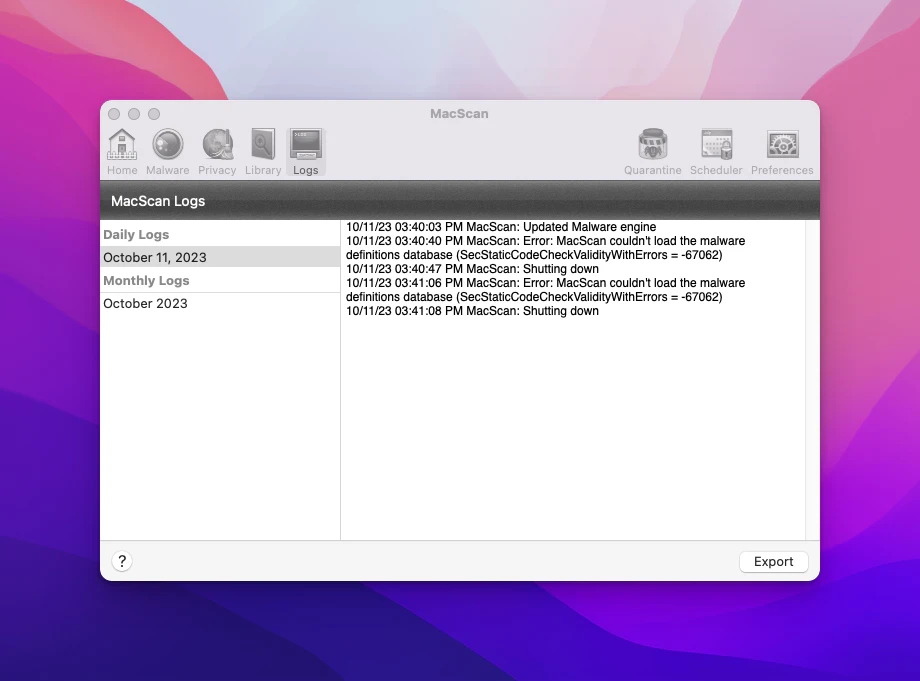Open help with the question mark button

122,561
